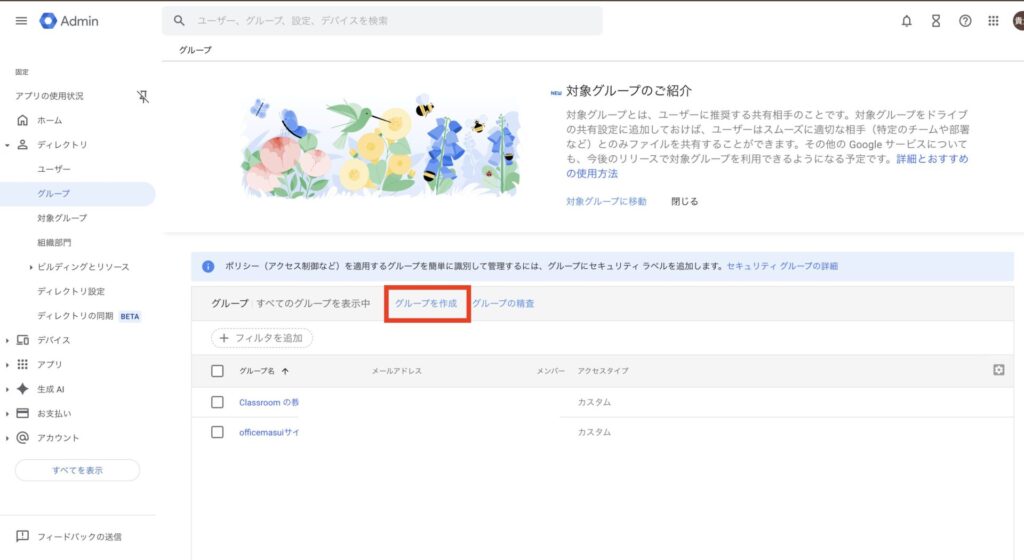Viewport: 1024px width, 560px height.
Task: Select 対象グループ in the sidebar
Action: 62,218
